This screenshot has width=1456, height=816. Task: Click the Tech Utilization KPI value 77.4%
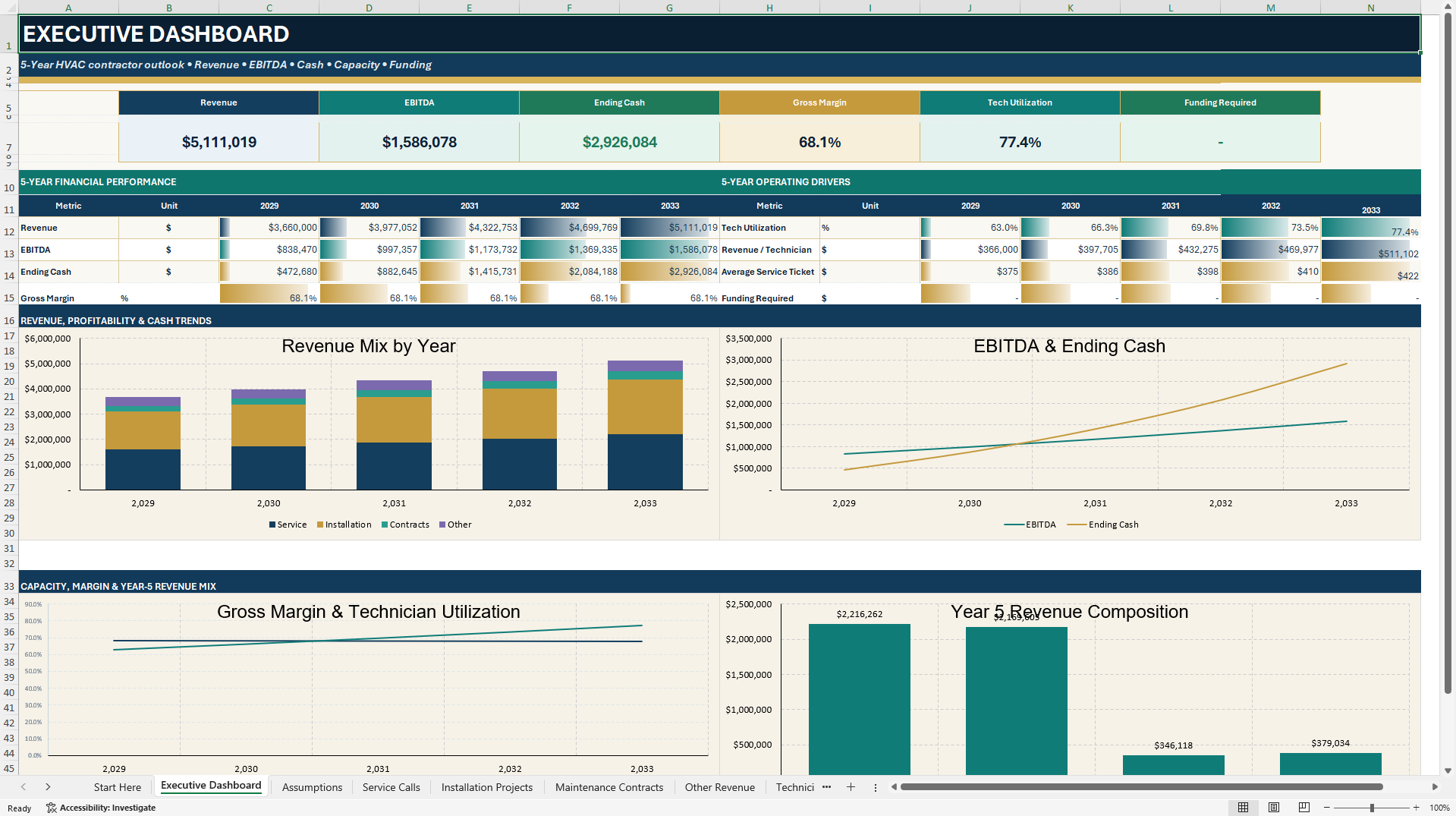tap(1020, 142)
